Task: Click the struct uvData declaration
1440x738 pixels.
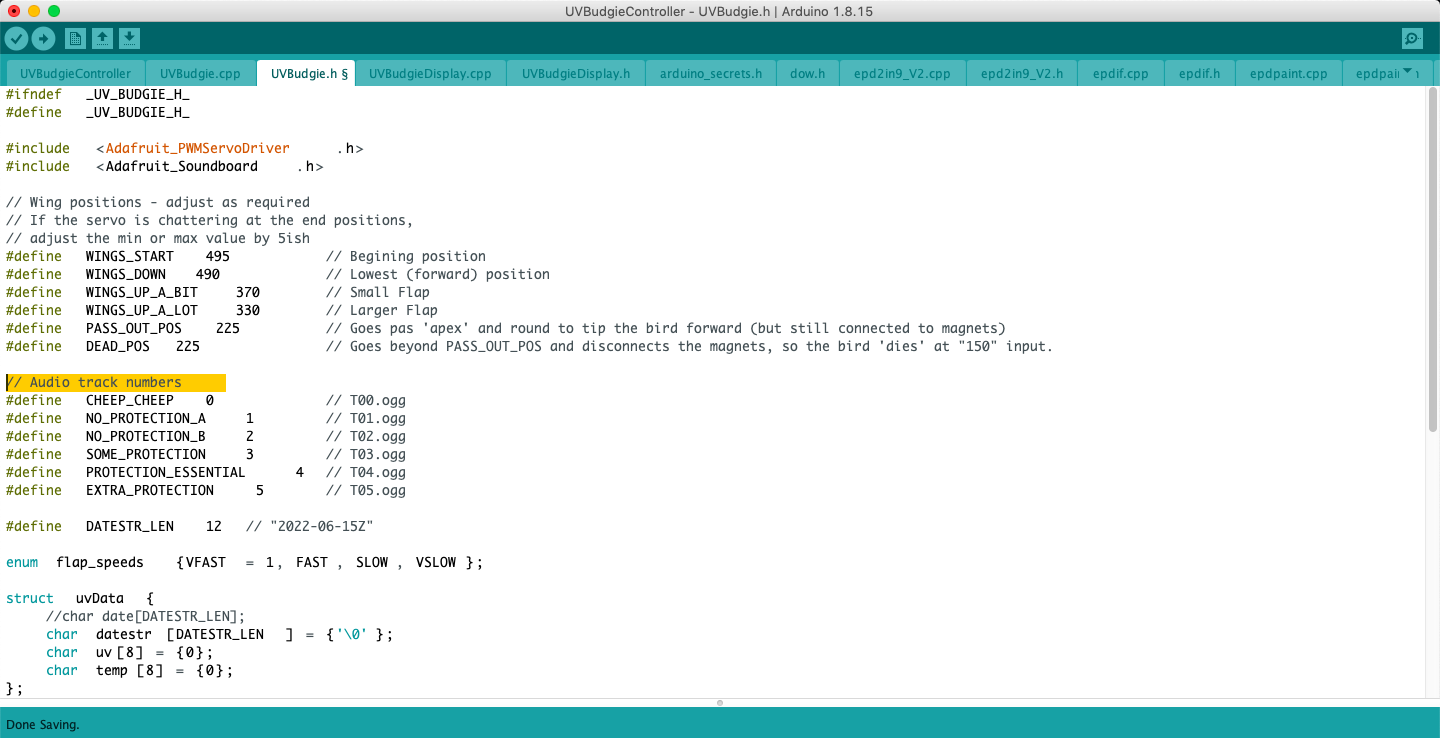Action: point(80,598)
